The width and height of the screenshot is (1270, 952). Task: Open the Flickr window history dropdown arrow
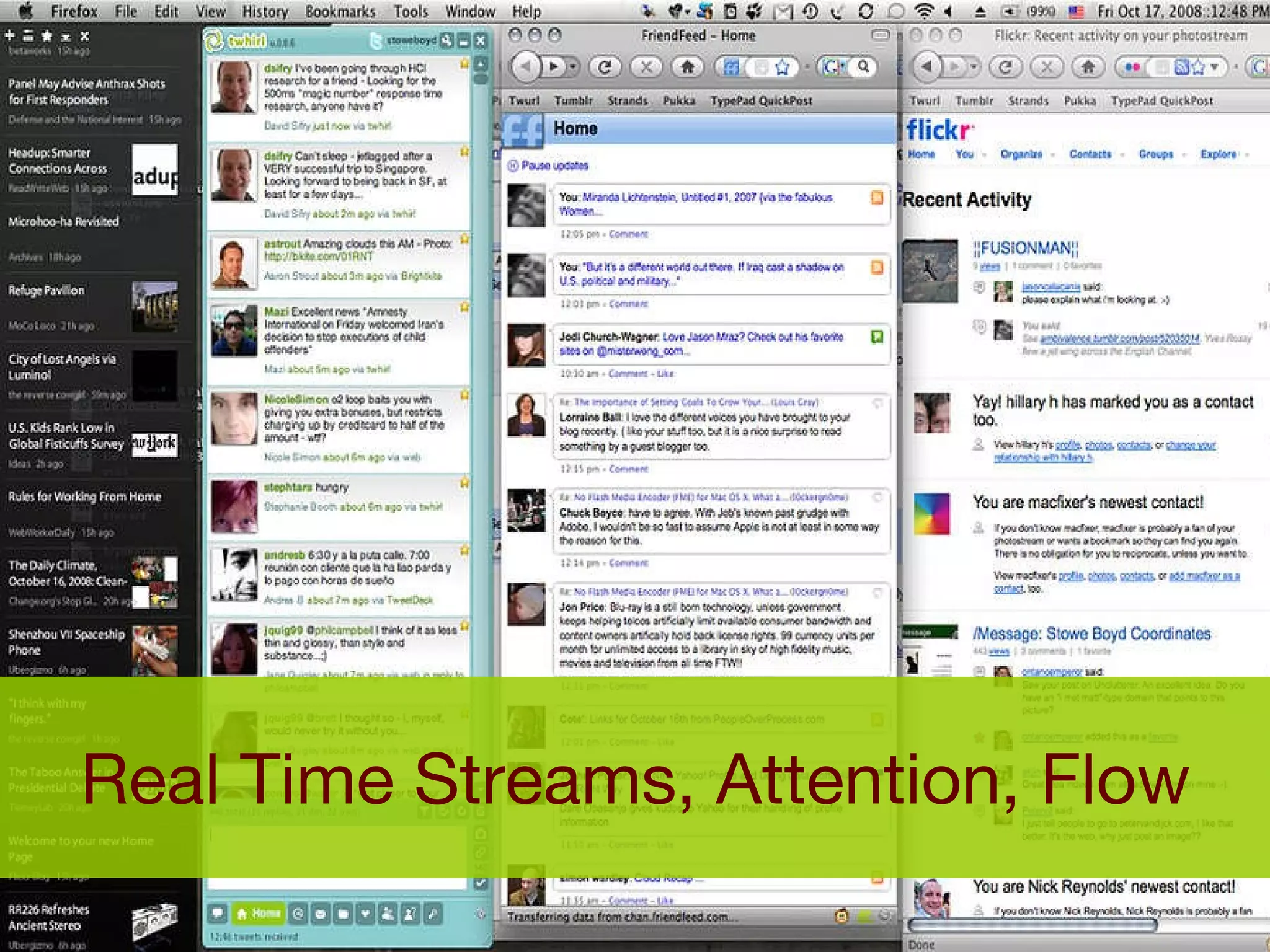pyautogui.click(x=974, y=66)
